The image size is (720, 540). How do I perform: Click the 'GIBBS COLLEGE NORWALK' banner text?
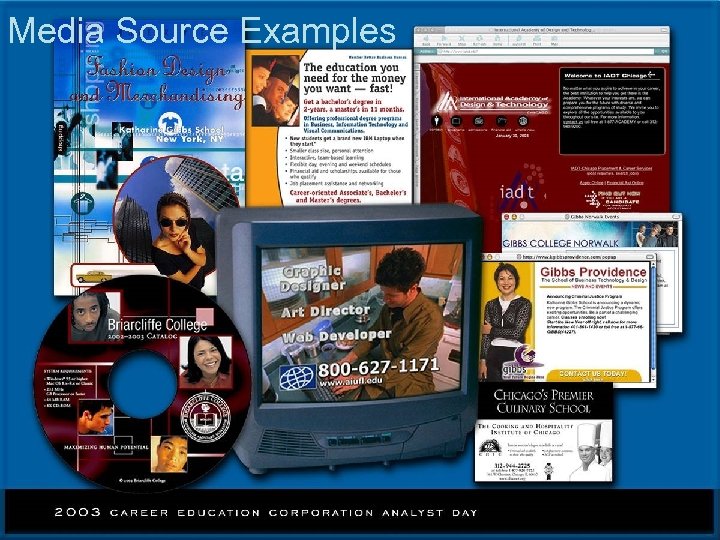[561, 243]
